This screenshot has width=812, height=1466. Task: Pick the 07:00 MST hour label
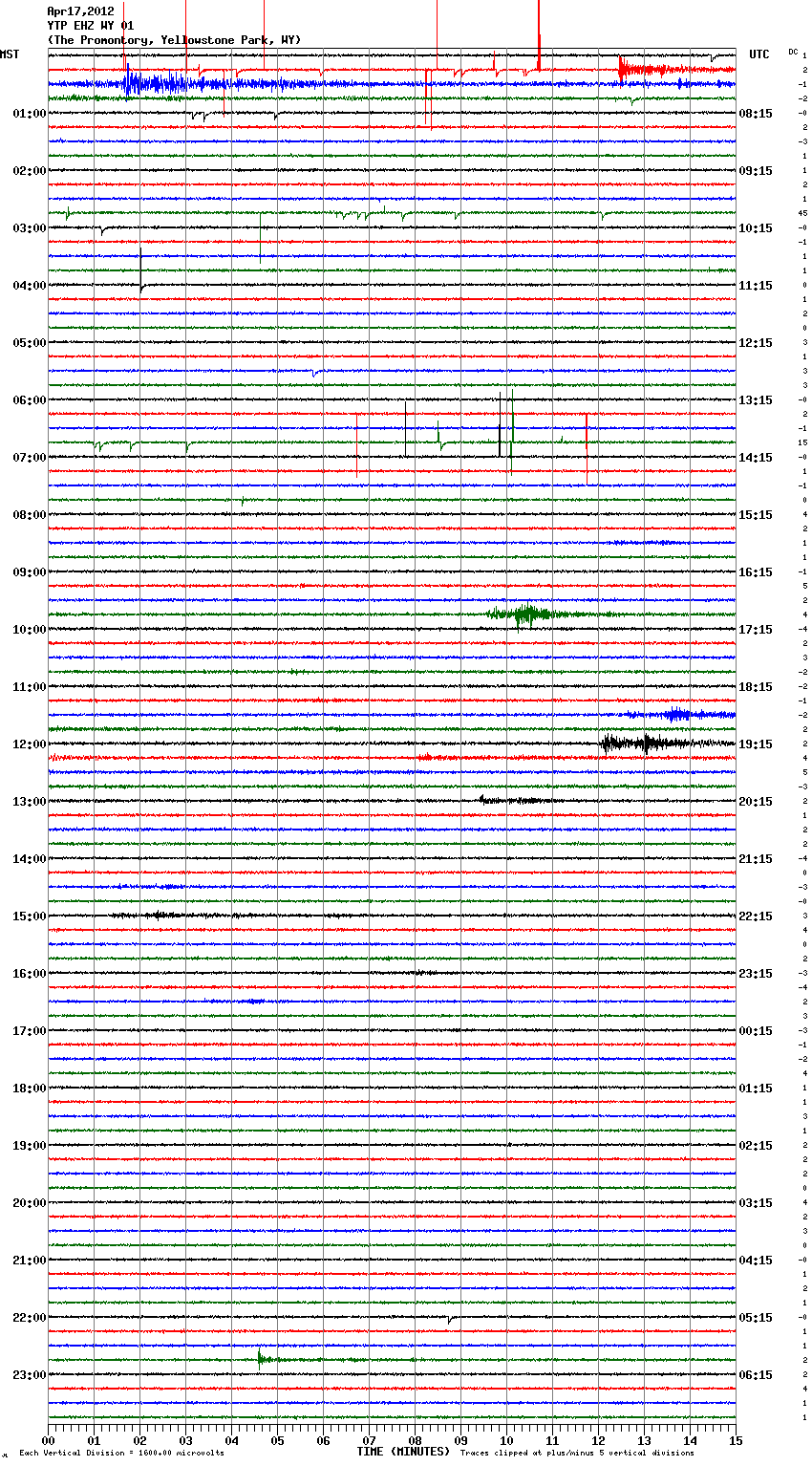coord(30,458)
